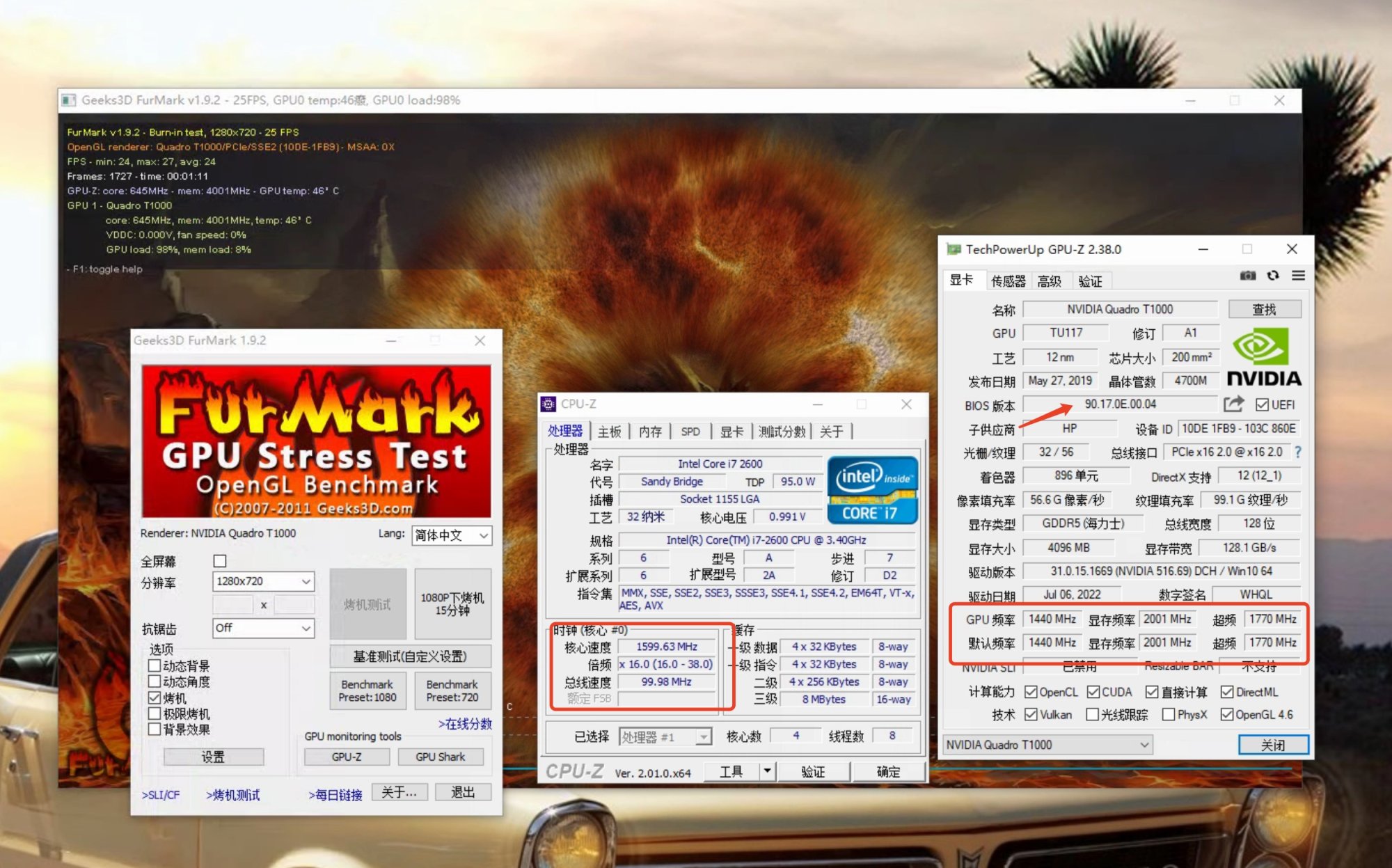Click GPU-Z title bar app icon
1392x868 pixels.
click(x=954, y=249)
